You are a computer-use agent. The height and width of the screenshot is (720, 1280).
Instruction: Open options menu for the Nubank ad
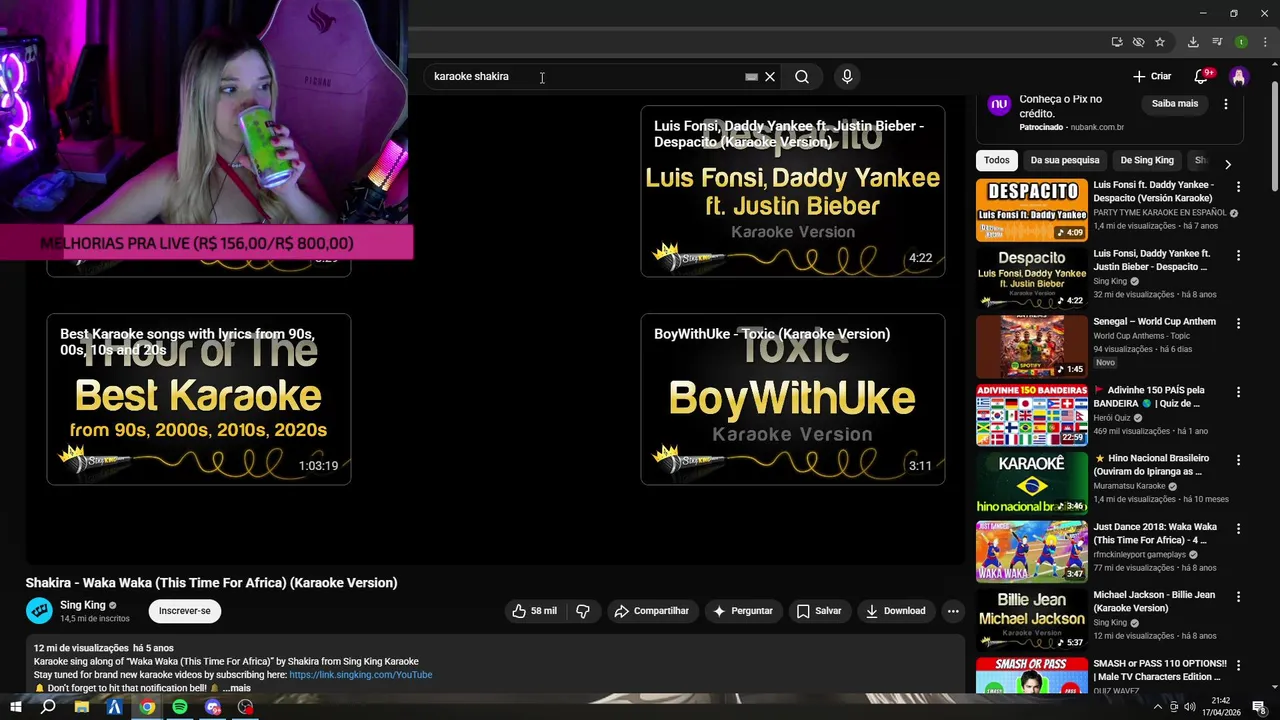[x=1226, y=104]
